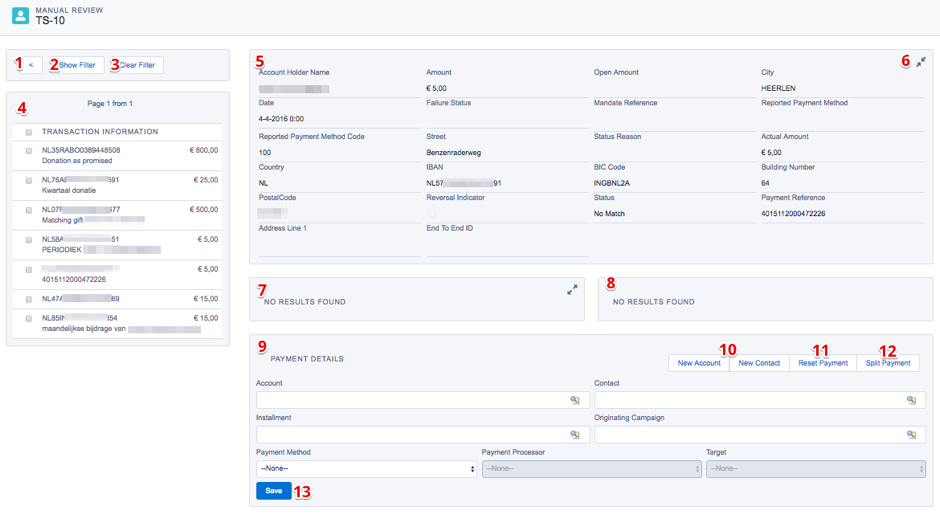
Task: Expand the first No Results Found panel
Action: [x=572, y=290]
